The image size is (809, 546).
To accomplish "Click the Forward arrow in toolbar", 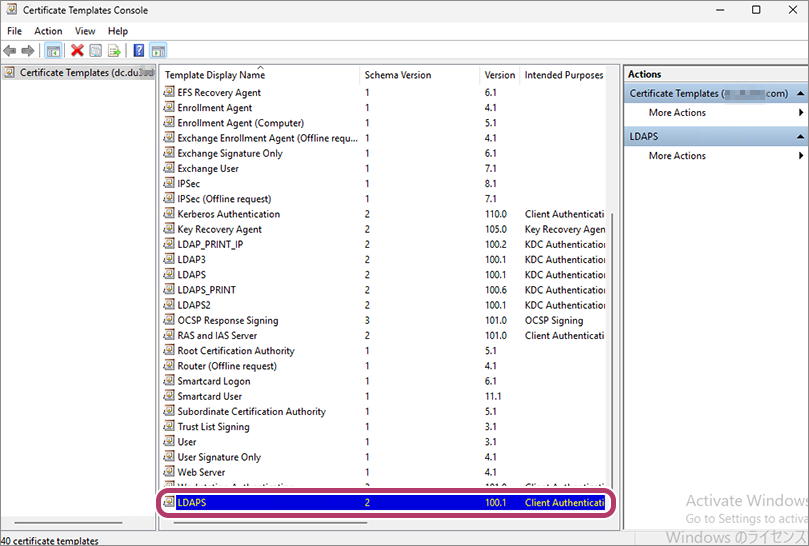I will (x=28, y=50).
